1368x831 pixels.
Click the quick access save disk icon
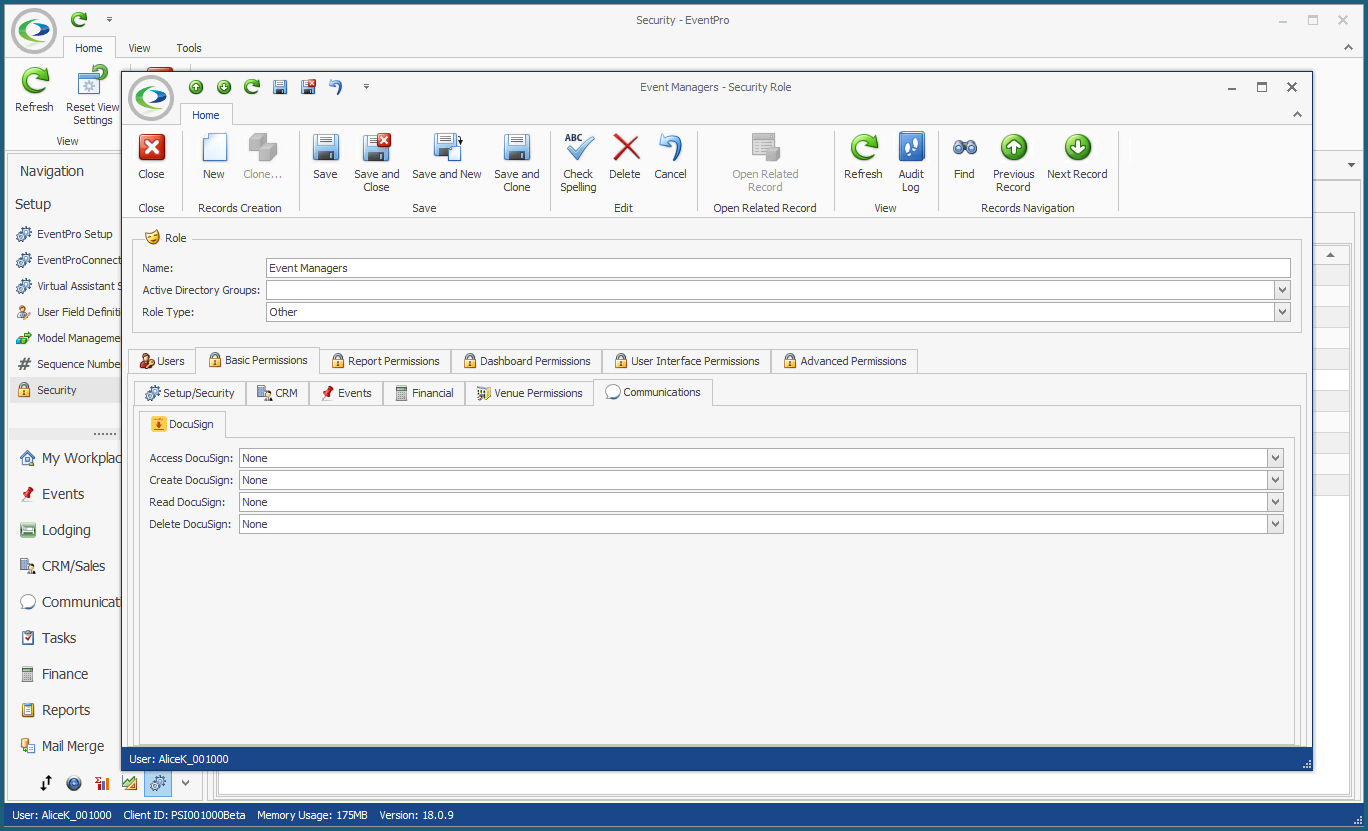(x=280, y=87)
